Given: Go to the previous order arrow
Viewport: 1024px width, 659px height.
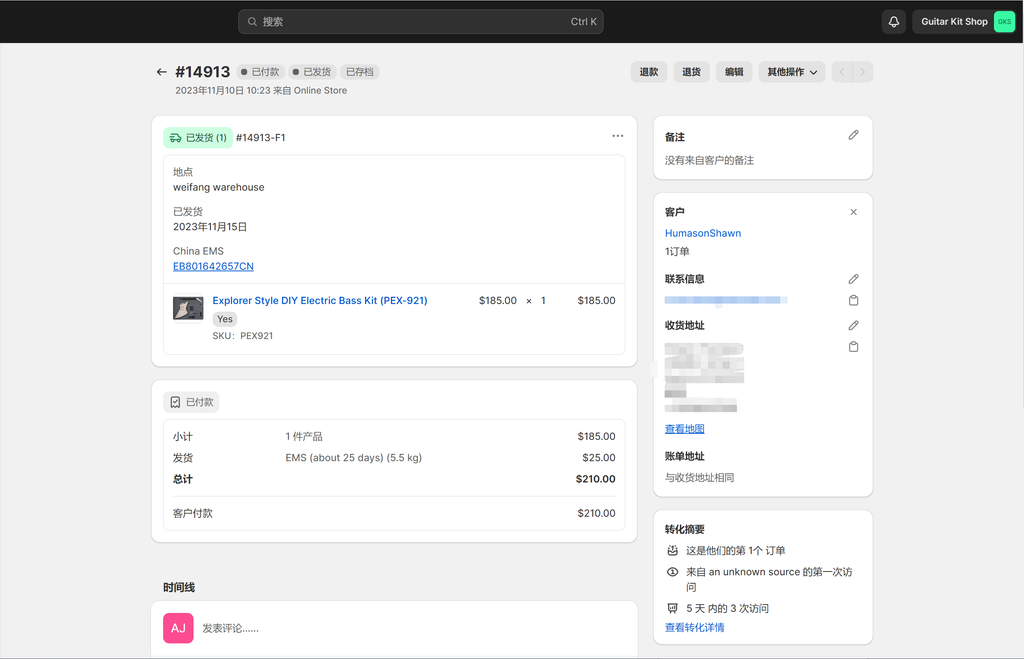Looking at the screenshot, I should (842, 72).
